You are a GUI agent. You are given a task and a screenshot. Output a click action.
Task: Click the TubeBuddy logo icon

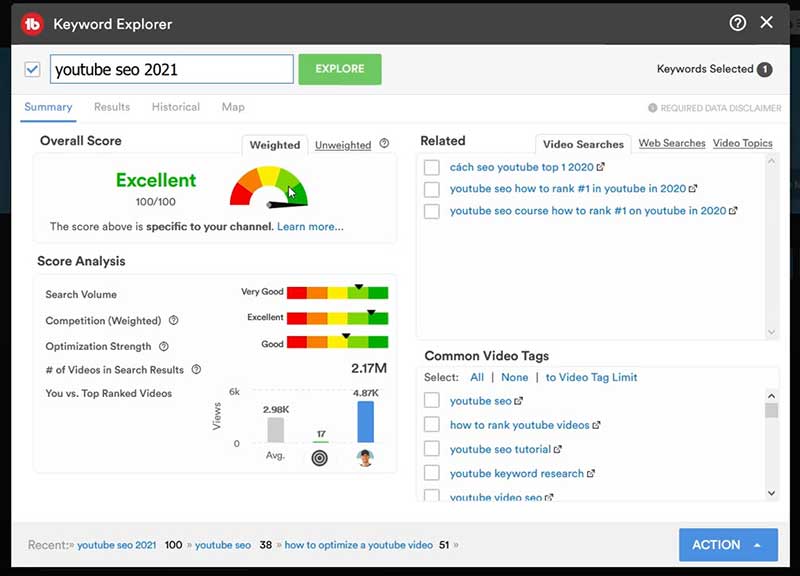pos(33,23)
